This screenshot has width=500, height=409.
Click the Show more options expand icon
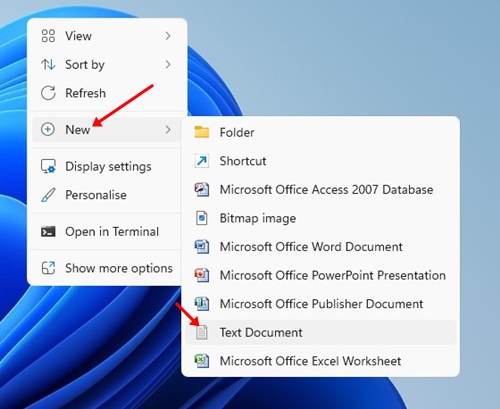click(48, 268)
